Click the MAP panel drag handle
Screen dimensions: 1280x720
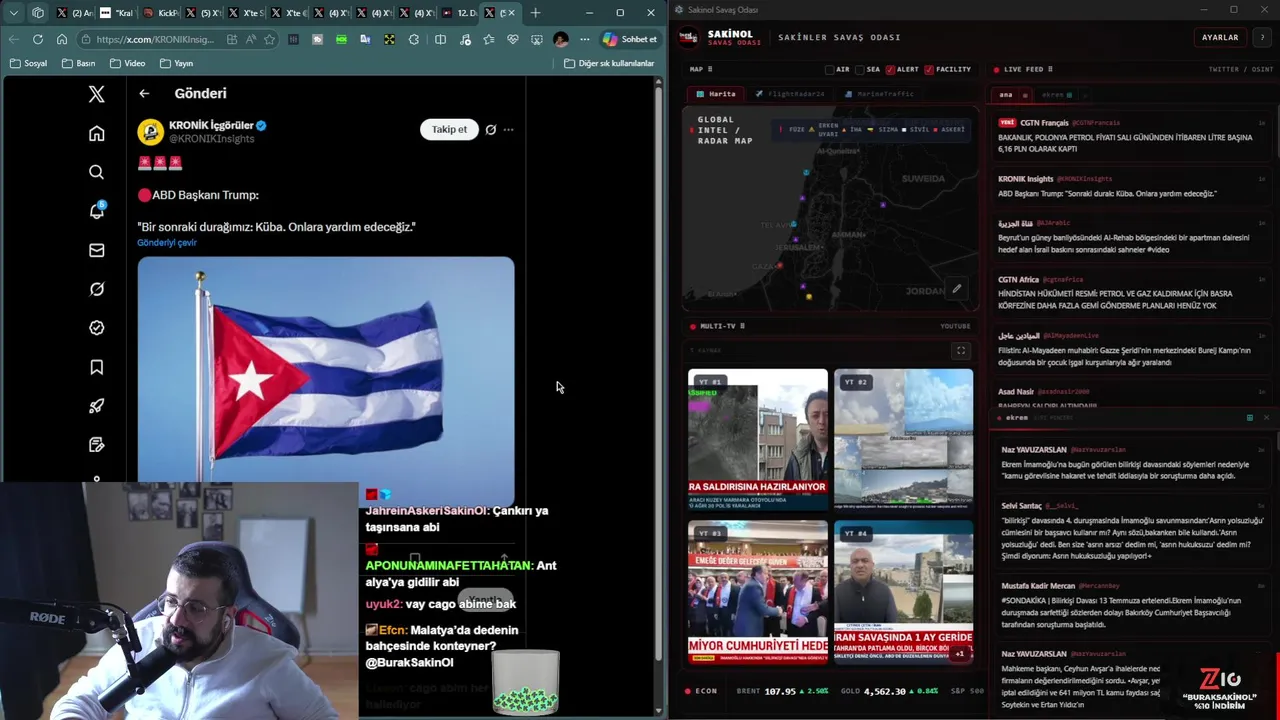[709, 70]
